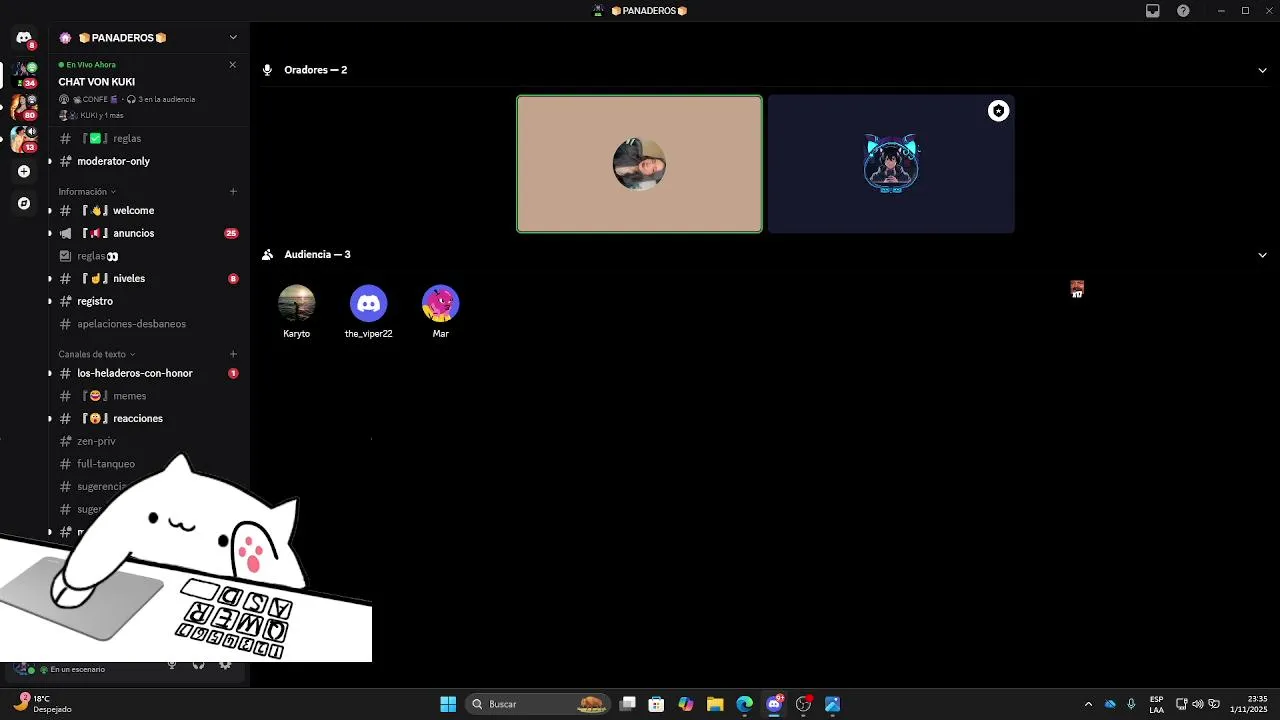Open the registro channel

click(x=148, y=301)
